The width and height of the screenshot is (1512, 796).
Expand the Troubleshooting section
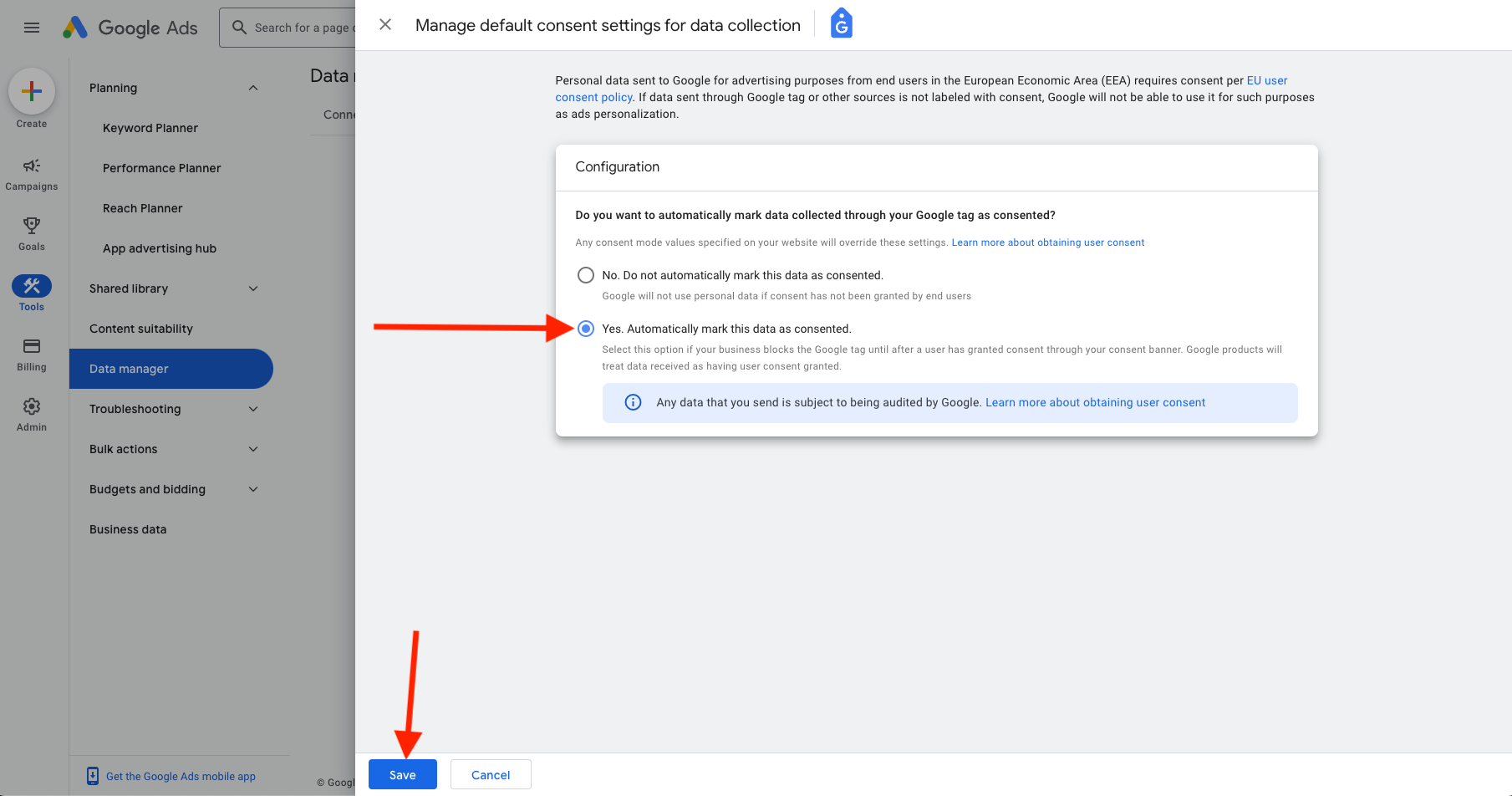(x=253, y=409)
